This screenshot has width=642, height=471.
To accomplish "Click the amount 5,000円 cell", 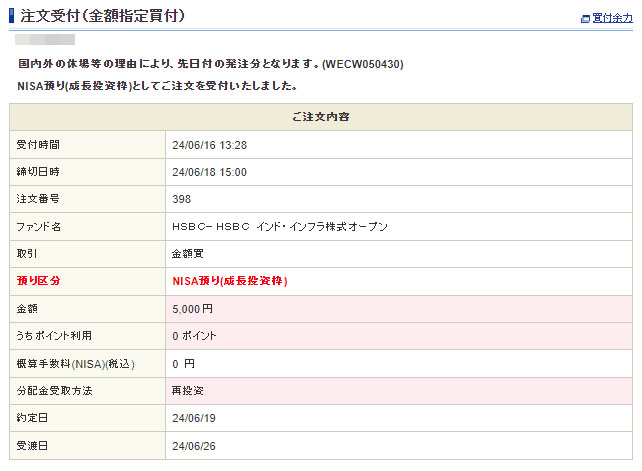I will (x=192, y=309).
